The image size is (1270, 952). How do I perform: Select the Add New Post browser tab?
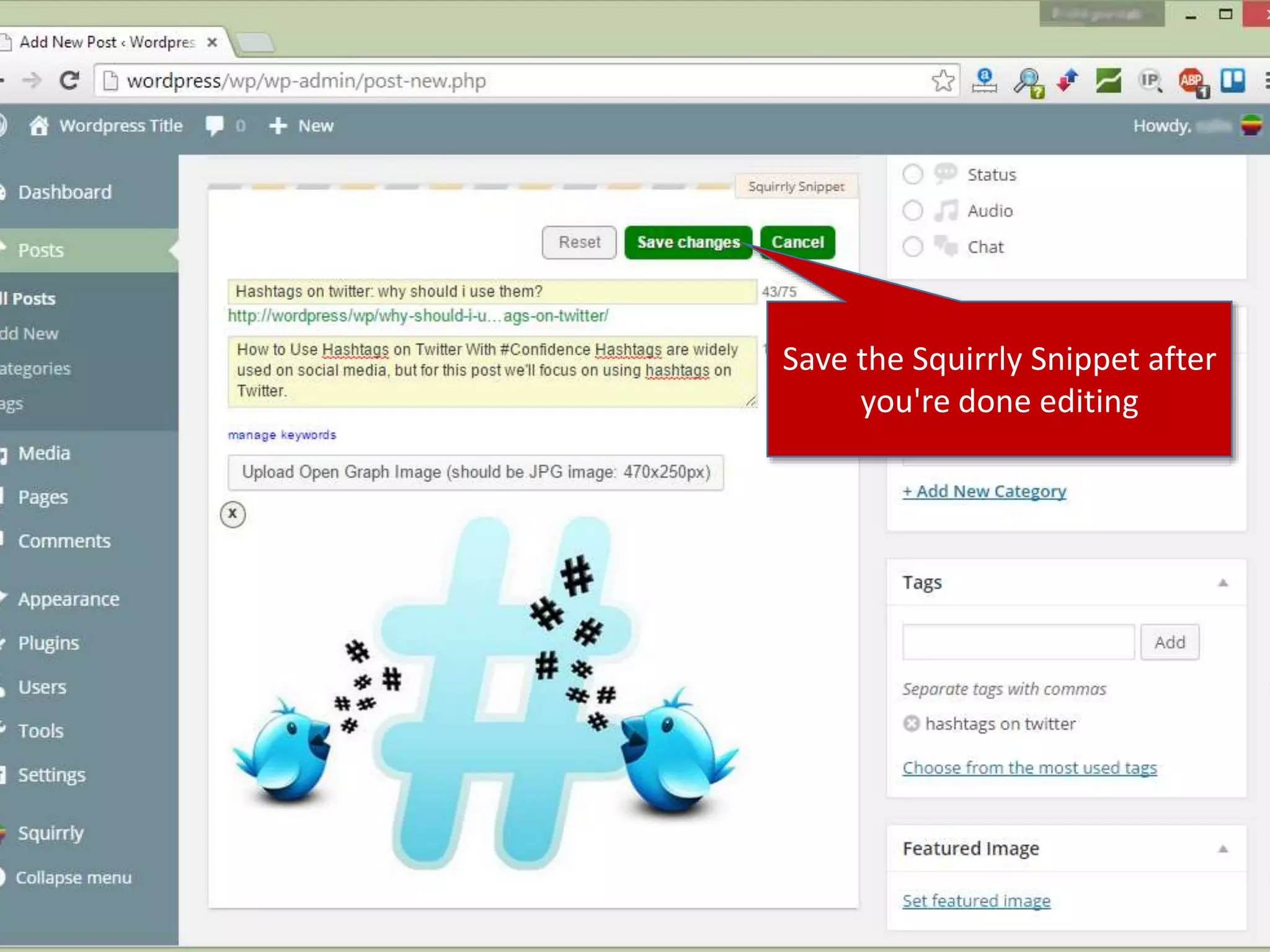click(107, 42)
